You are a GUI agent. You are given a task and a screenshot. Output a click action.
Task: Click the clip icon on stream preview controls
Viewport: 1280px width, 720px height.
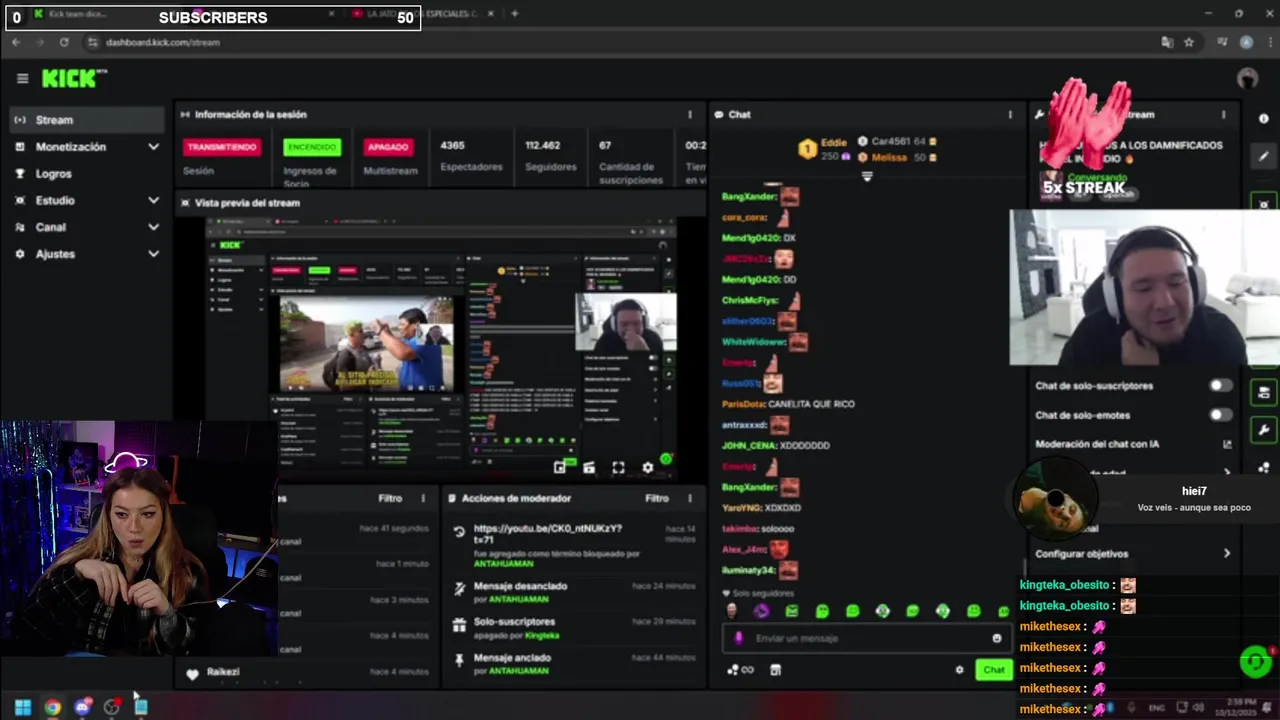[589, 467]
